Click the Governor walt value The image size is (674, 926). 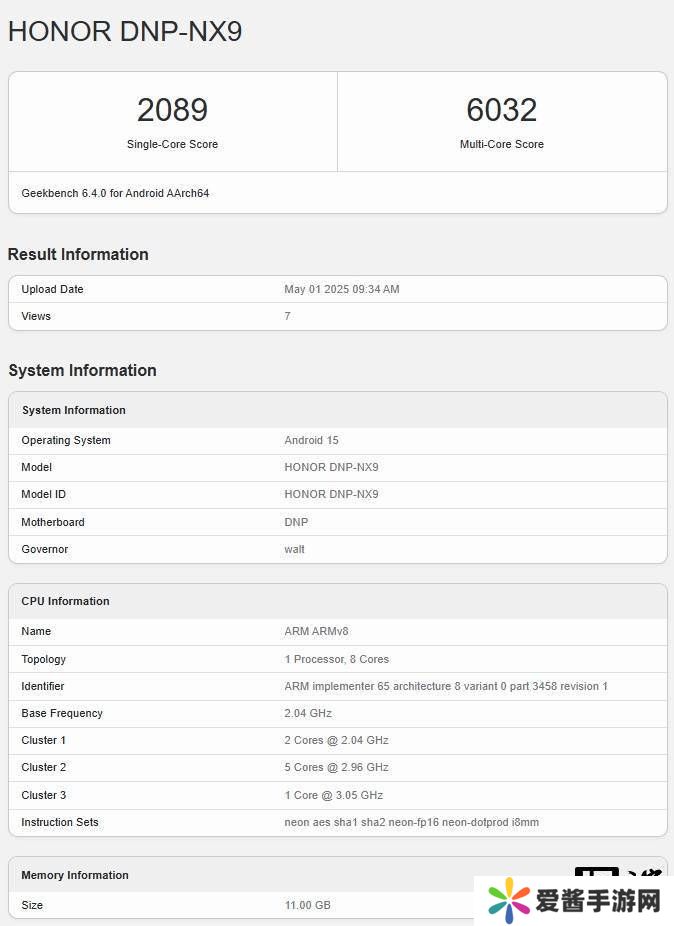(x=295, y=549)
